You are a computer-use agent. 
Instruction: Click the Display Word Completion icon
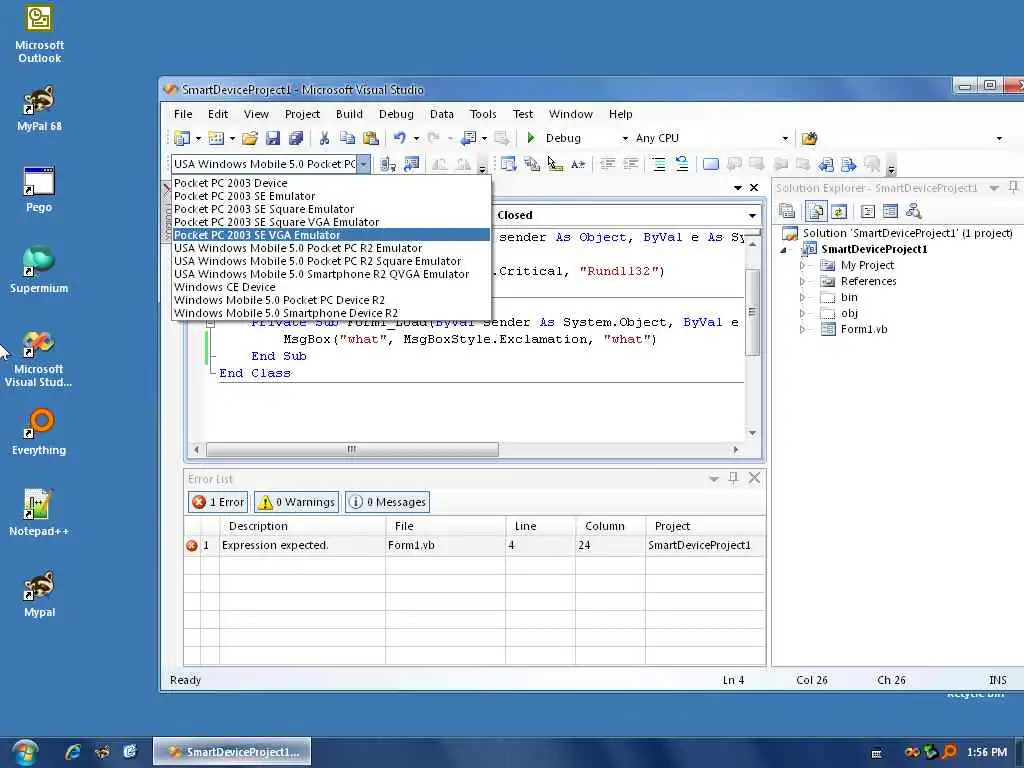(x=578, y=165)
